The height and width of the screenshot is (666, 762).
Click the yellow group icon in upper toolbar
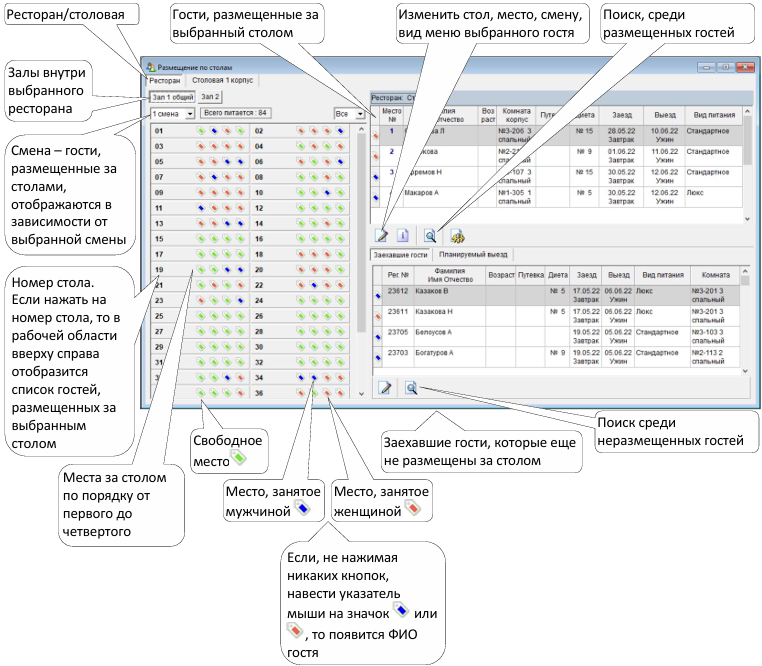457,236
